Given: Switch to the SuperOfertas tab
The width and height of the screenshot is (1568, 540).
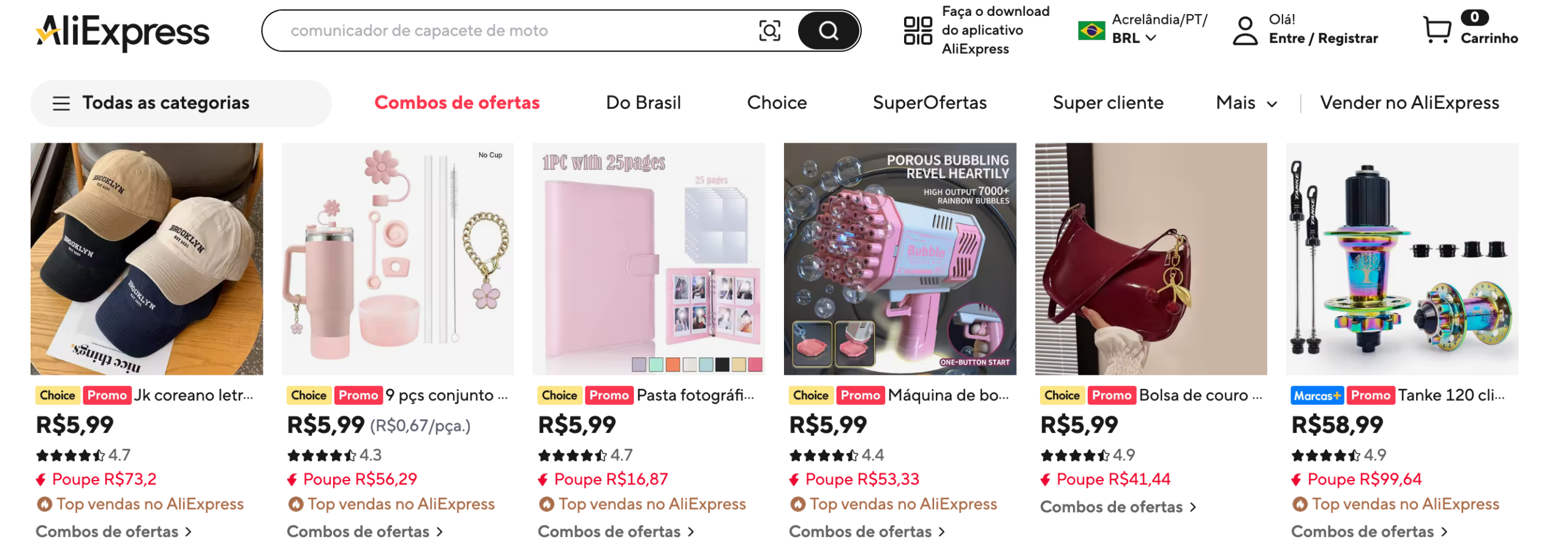Looking at the screenshot, I should coord(929,103).
